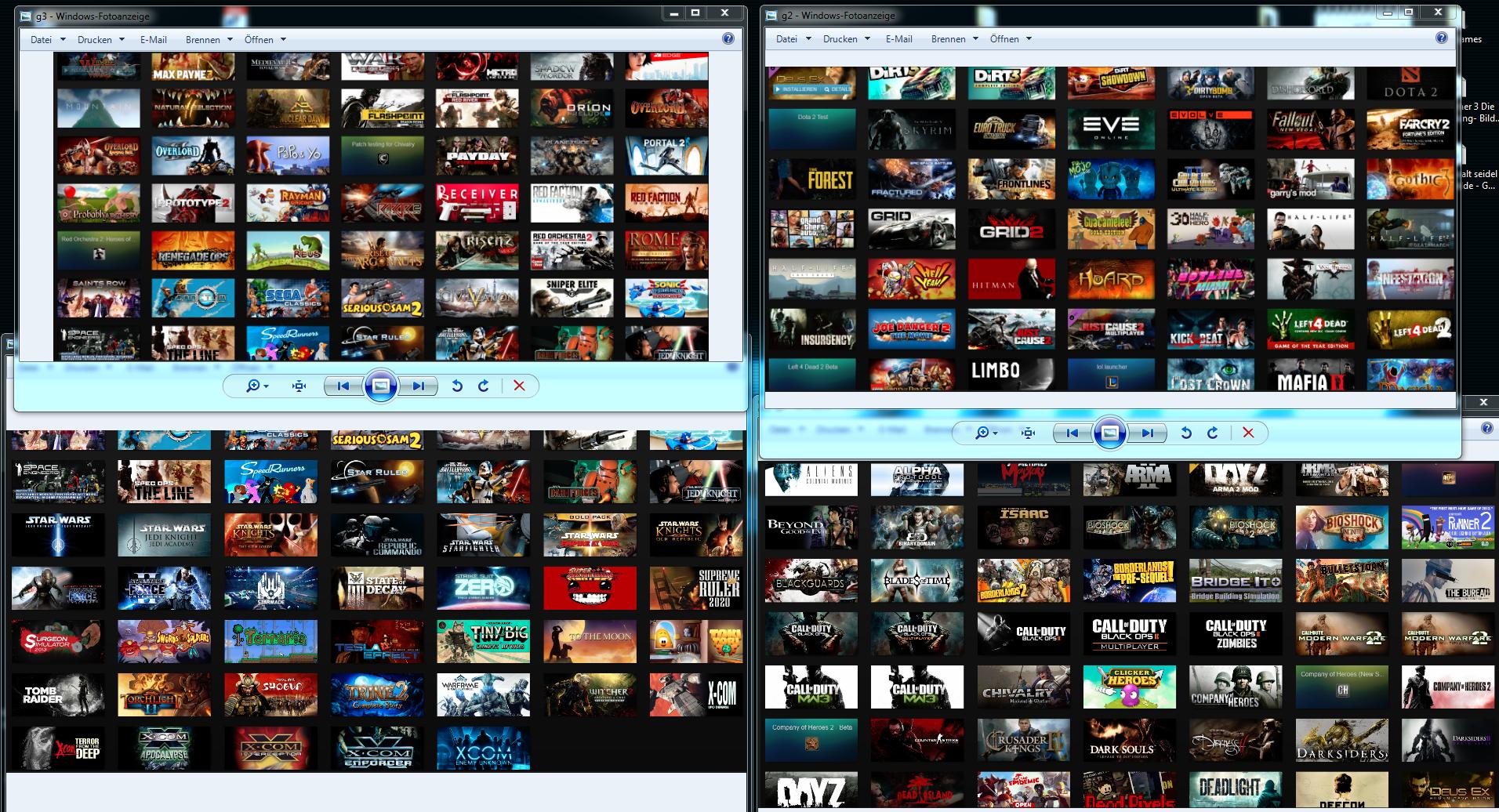Viewport: 1499px width, 812px height.
Task: Select E-Mail in the g2 window
Action: pos(899,38)
